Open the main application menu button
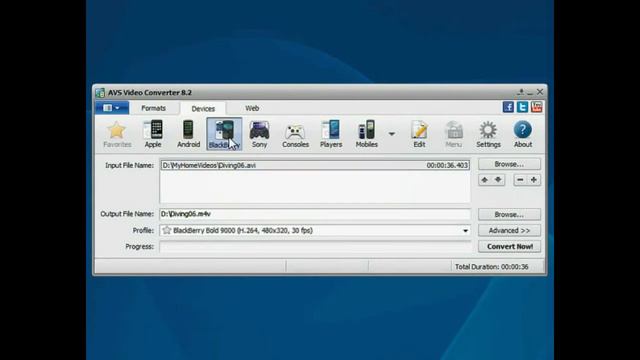This screenshot has height=360, width=640. pos(112,108)
